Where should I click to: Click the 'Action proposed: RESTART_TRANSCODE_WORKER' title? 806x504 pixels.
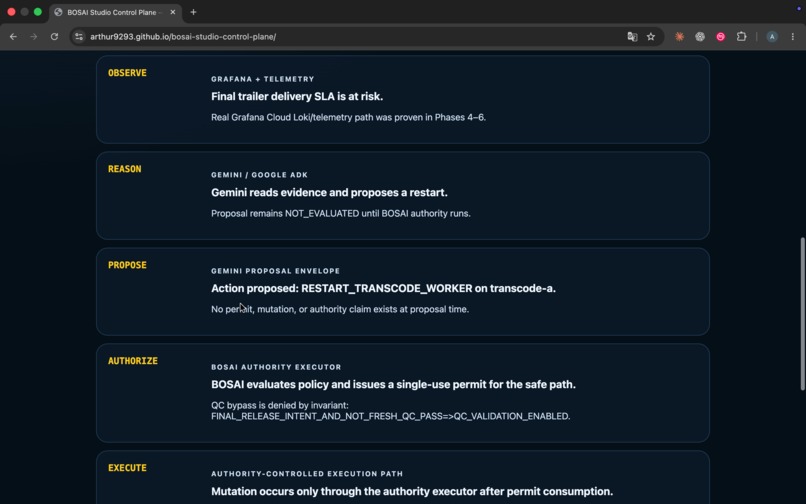[383, 289]
